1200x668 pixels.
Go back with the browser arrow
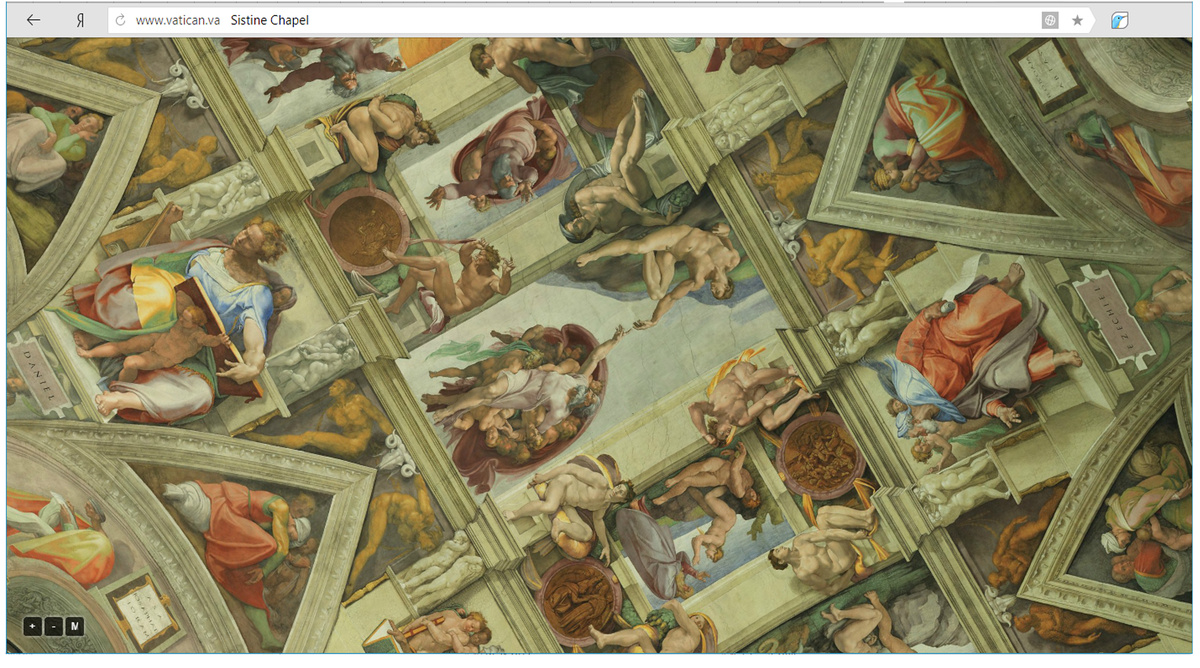pos(33,20)
